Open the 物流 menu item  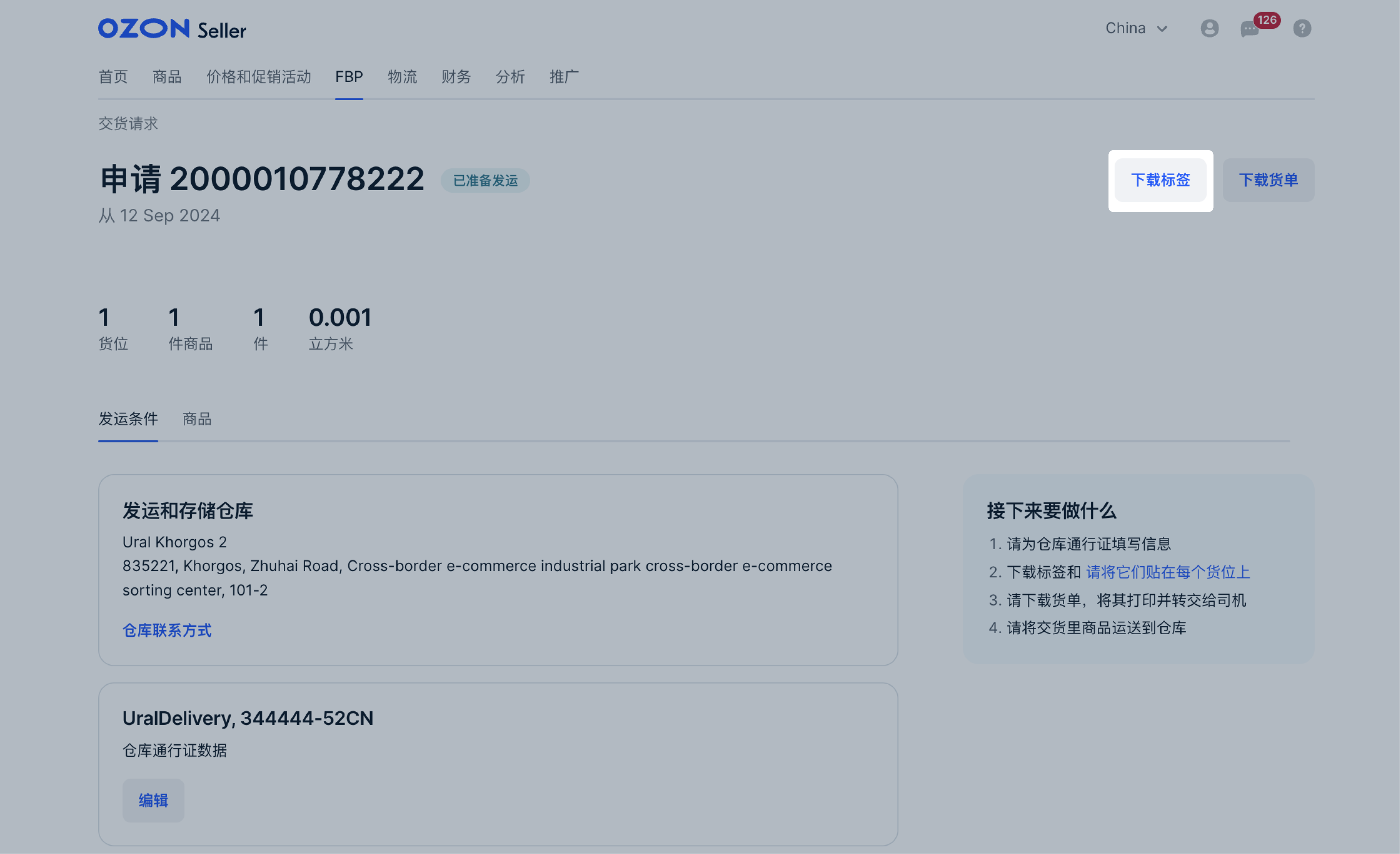402,77
